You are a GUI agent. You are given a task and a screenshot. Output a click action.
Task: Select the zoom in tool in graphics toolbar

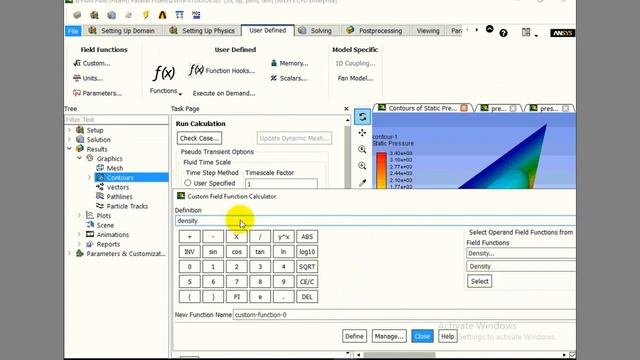coord(362,149)
